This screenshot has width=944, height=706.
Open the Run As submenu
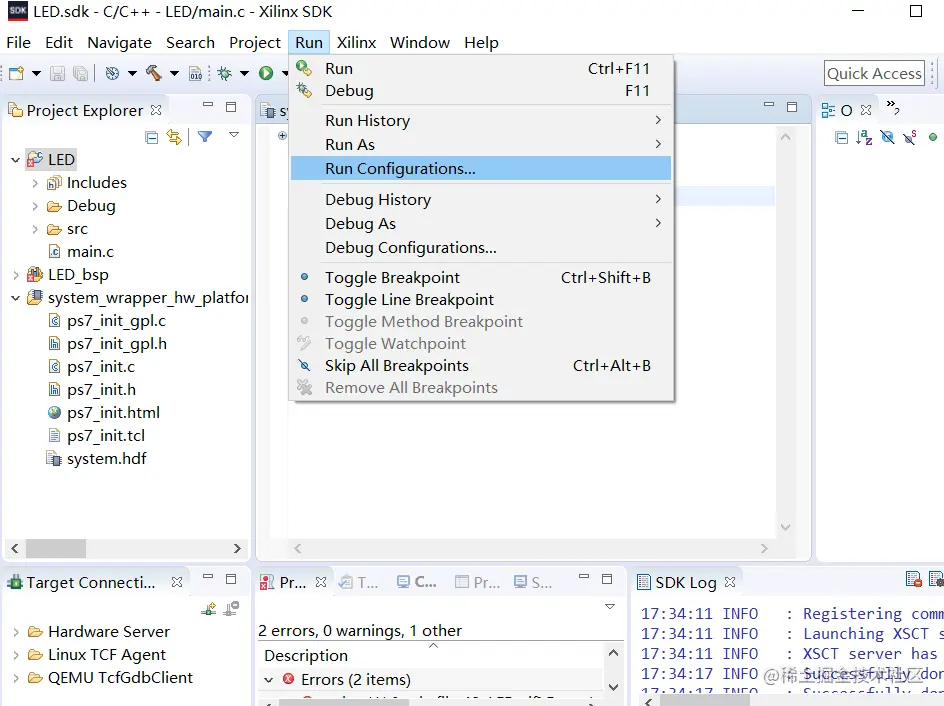tap(480, 144)
